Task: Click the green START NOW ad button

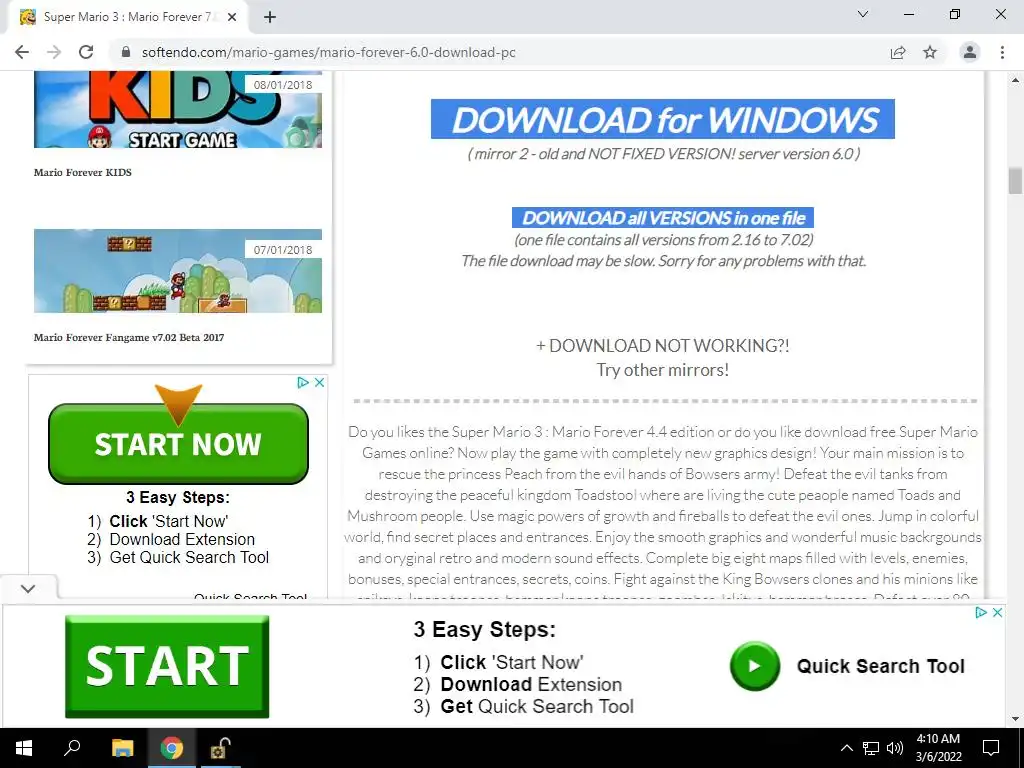Action: click(x=178, y=444)
